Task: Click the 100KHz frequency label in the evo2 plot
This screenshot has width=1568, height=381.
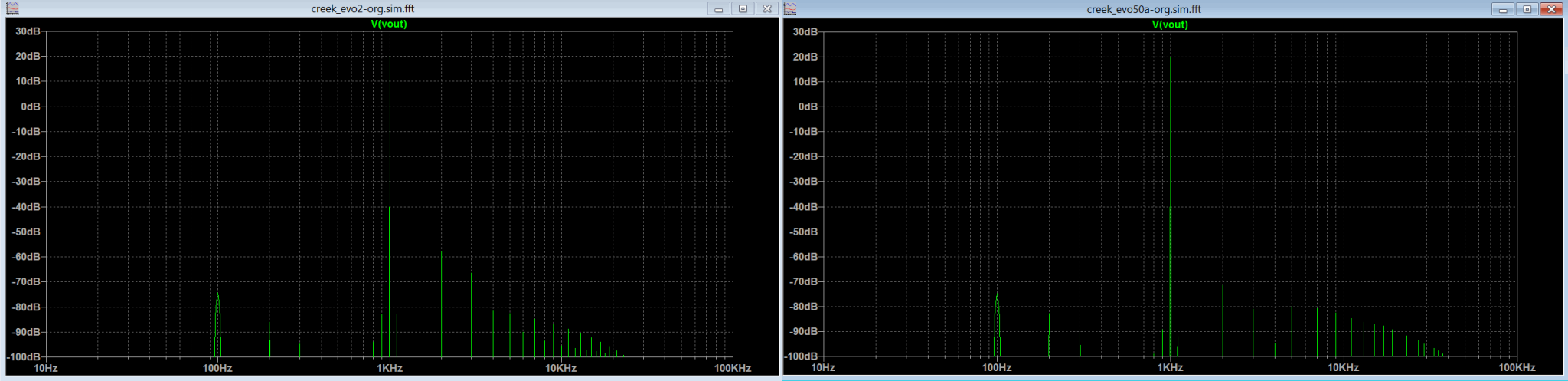Action: pos(733,368)
